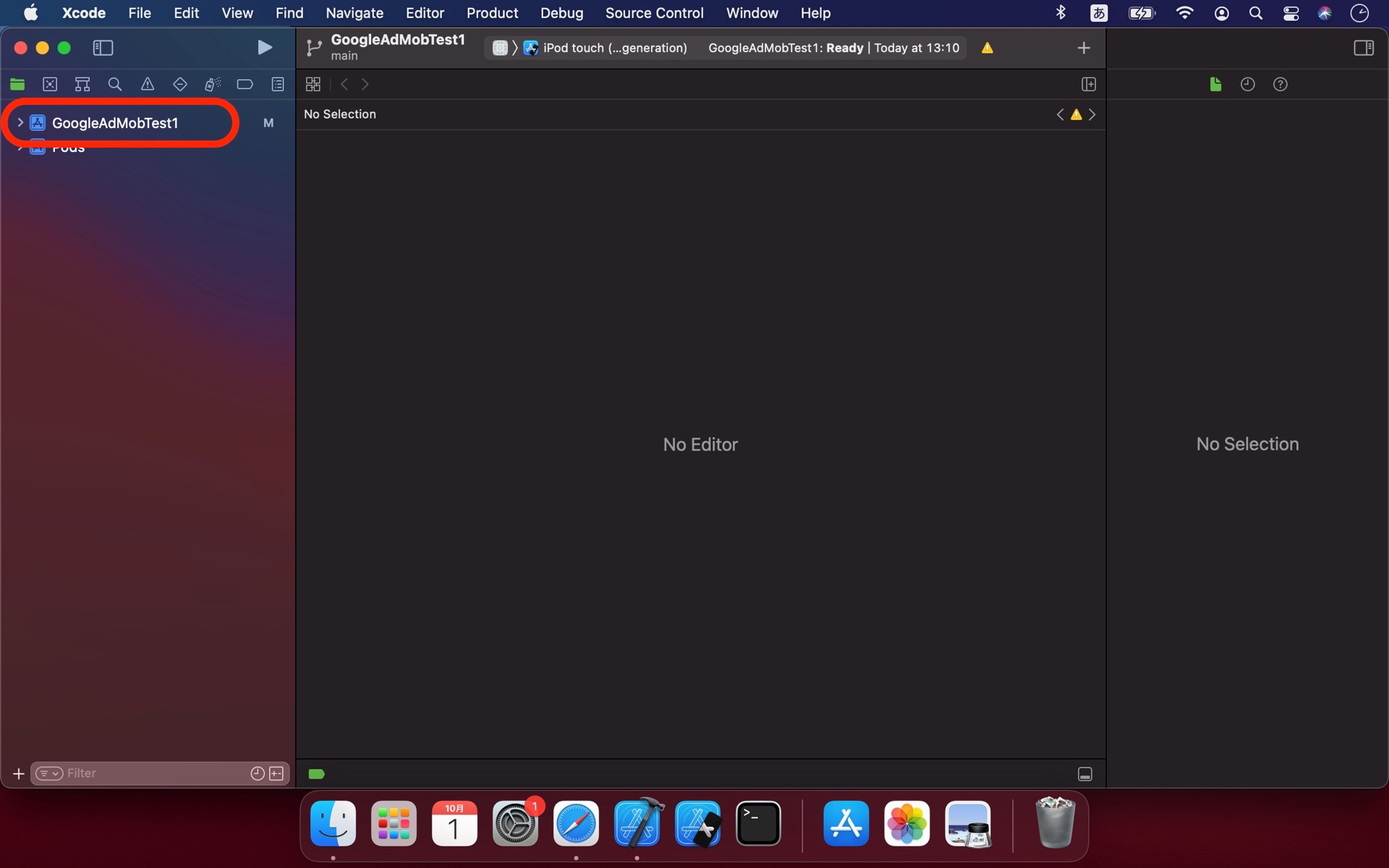This screenshot has width=1389, height=868.
Task: Open the Issue navigator warning triangle
Action: click(x=148, y=85)
